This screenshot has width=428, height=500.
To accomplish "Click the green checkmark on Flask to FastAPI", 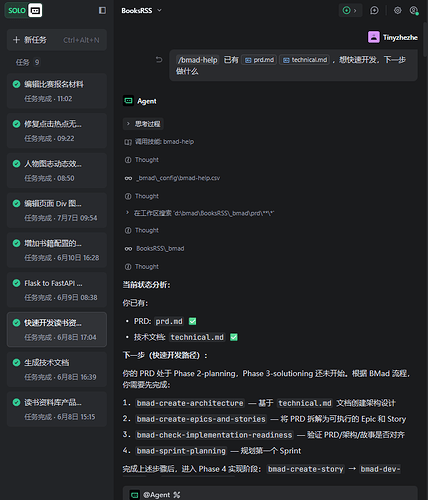I will click(16, 283).
